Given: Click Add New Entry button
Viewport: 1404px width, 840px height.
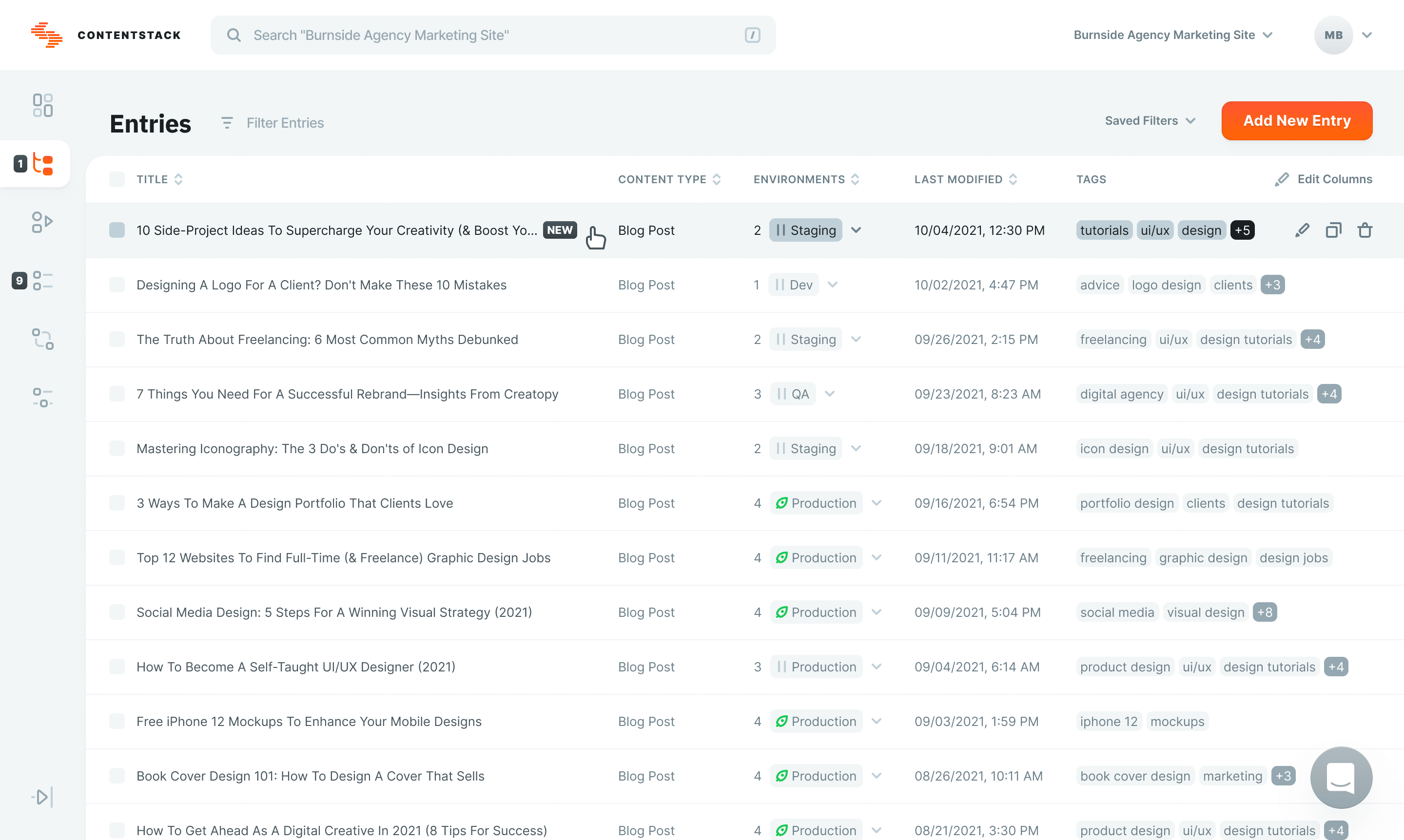Looking at the screenshot, I should click(x=1296, y=120).
